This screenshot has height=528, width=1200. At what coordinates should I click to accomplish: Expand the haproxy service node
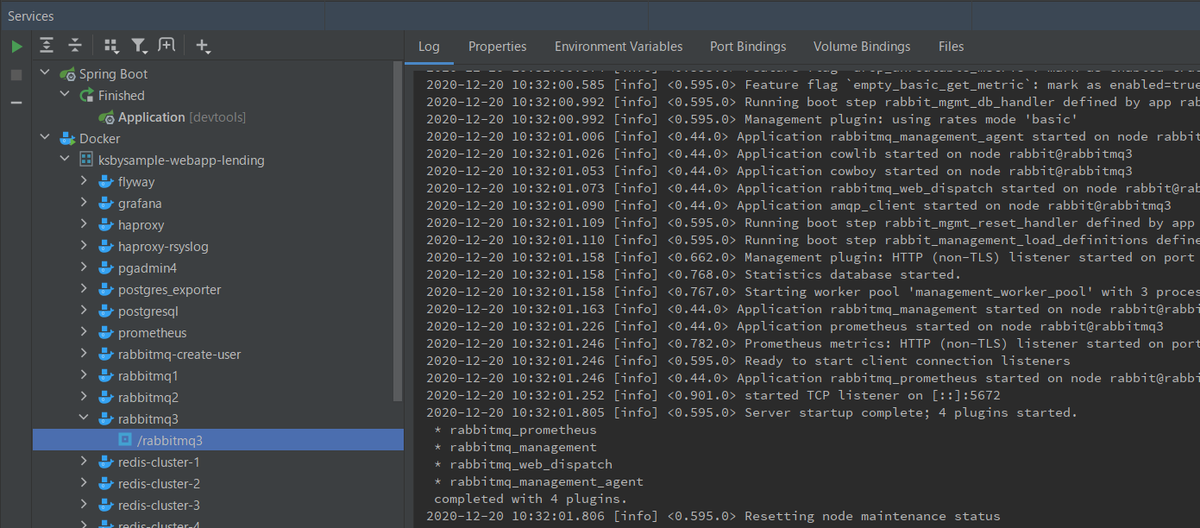point(84,225)
